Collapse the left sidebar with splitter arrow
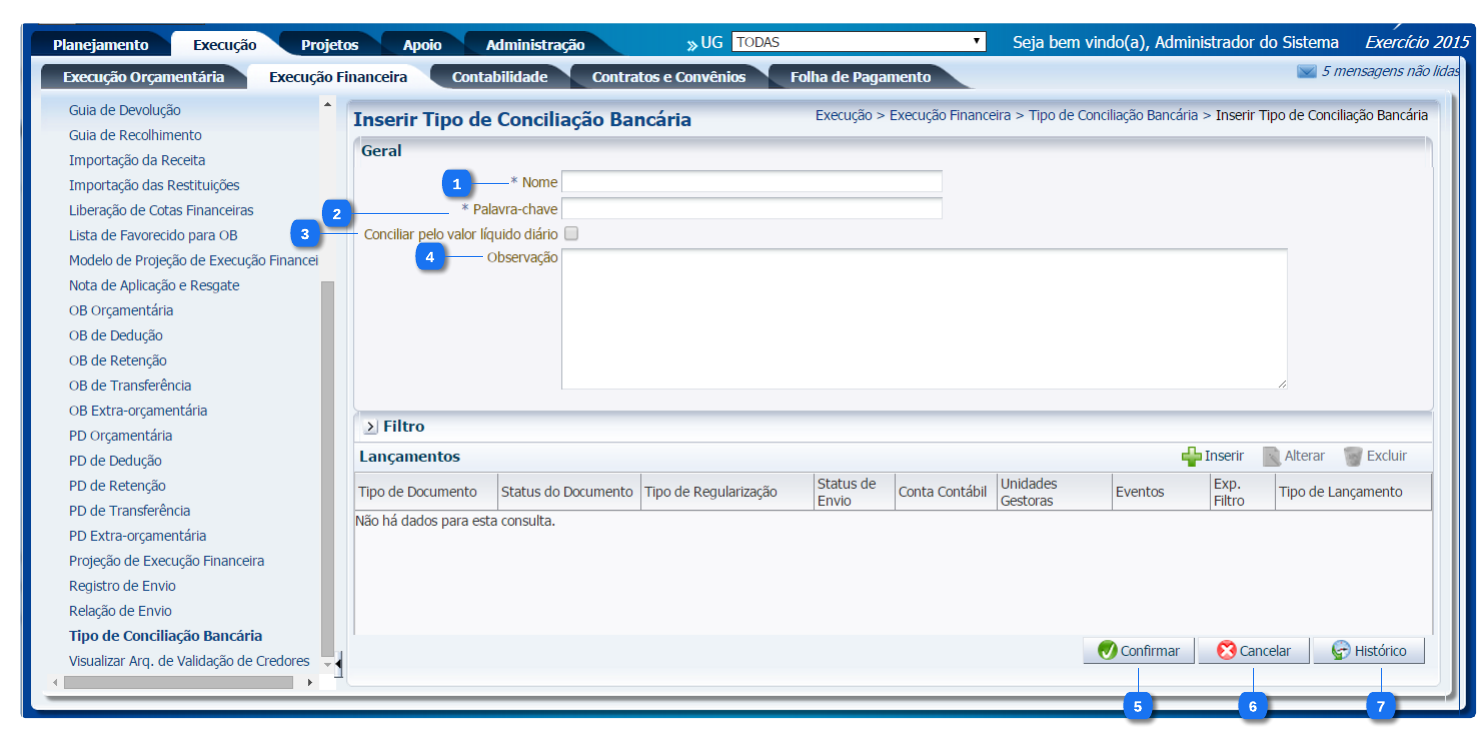The height and width of the screenshot is (729, 1484). click(x=339, y=662)
